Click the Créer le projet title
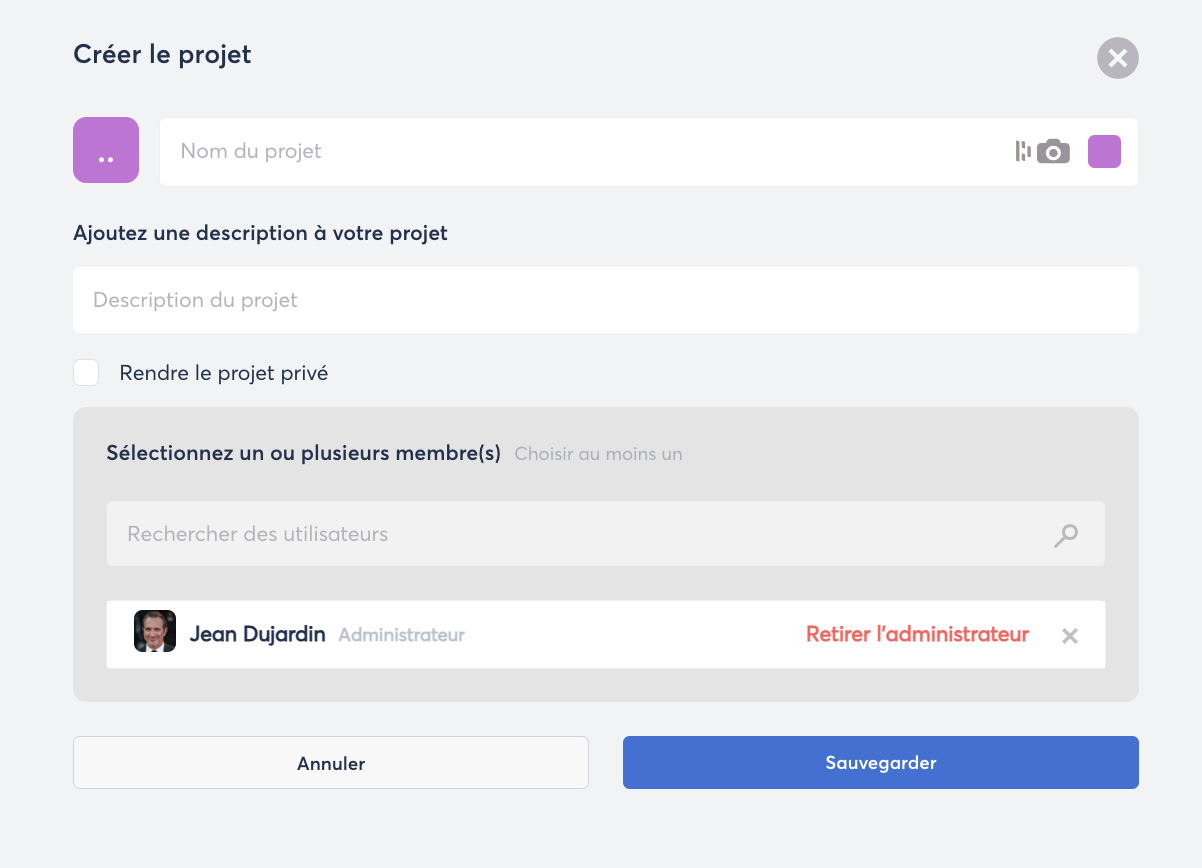 tap(162, 54)
